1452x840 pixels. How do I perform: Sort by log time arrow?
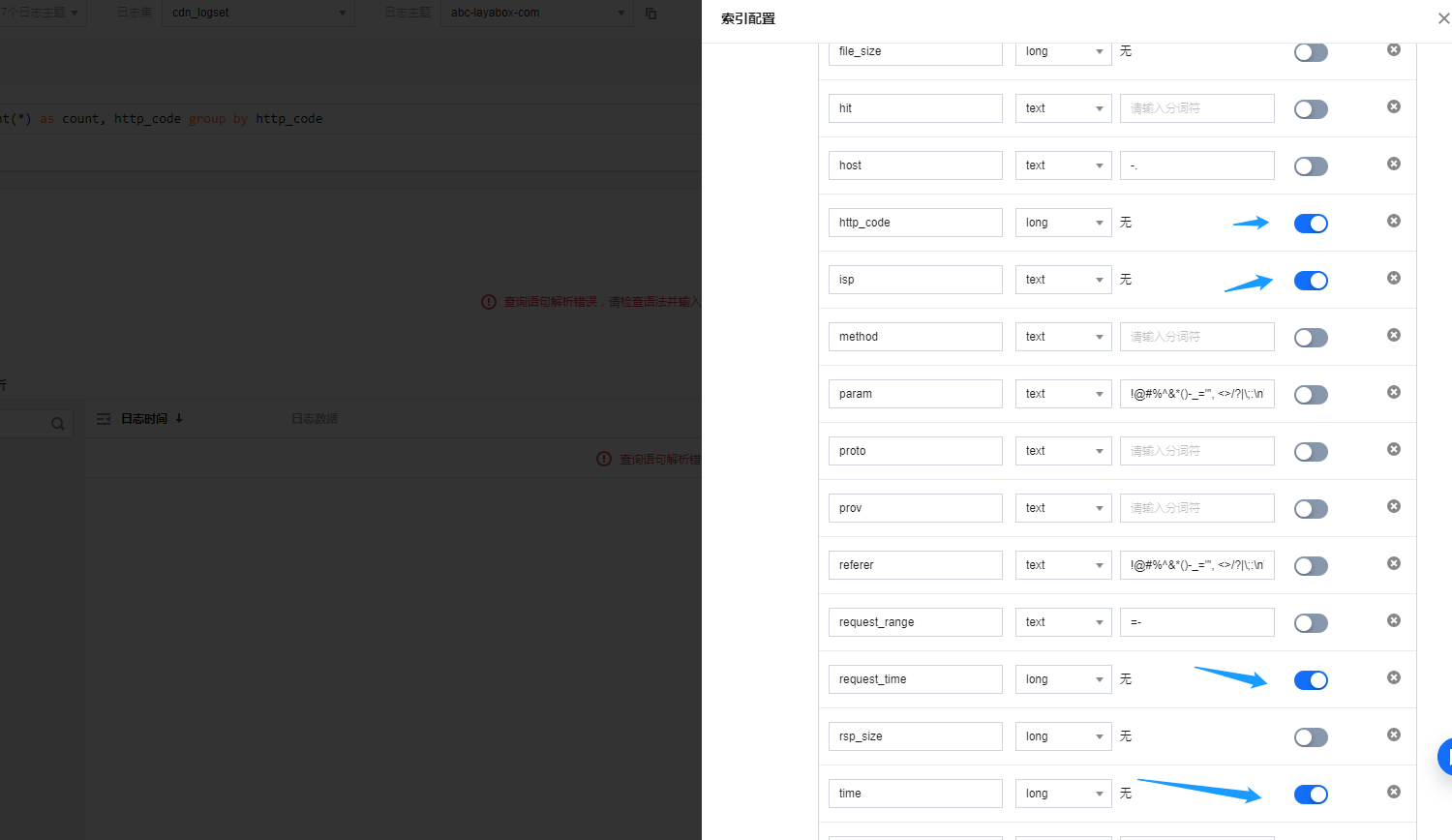(179, 419)
